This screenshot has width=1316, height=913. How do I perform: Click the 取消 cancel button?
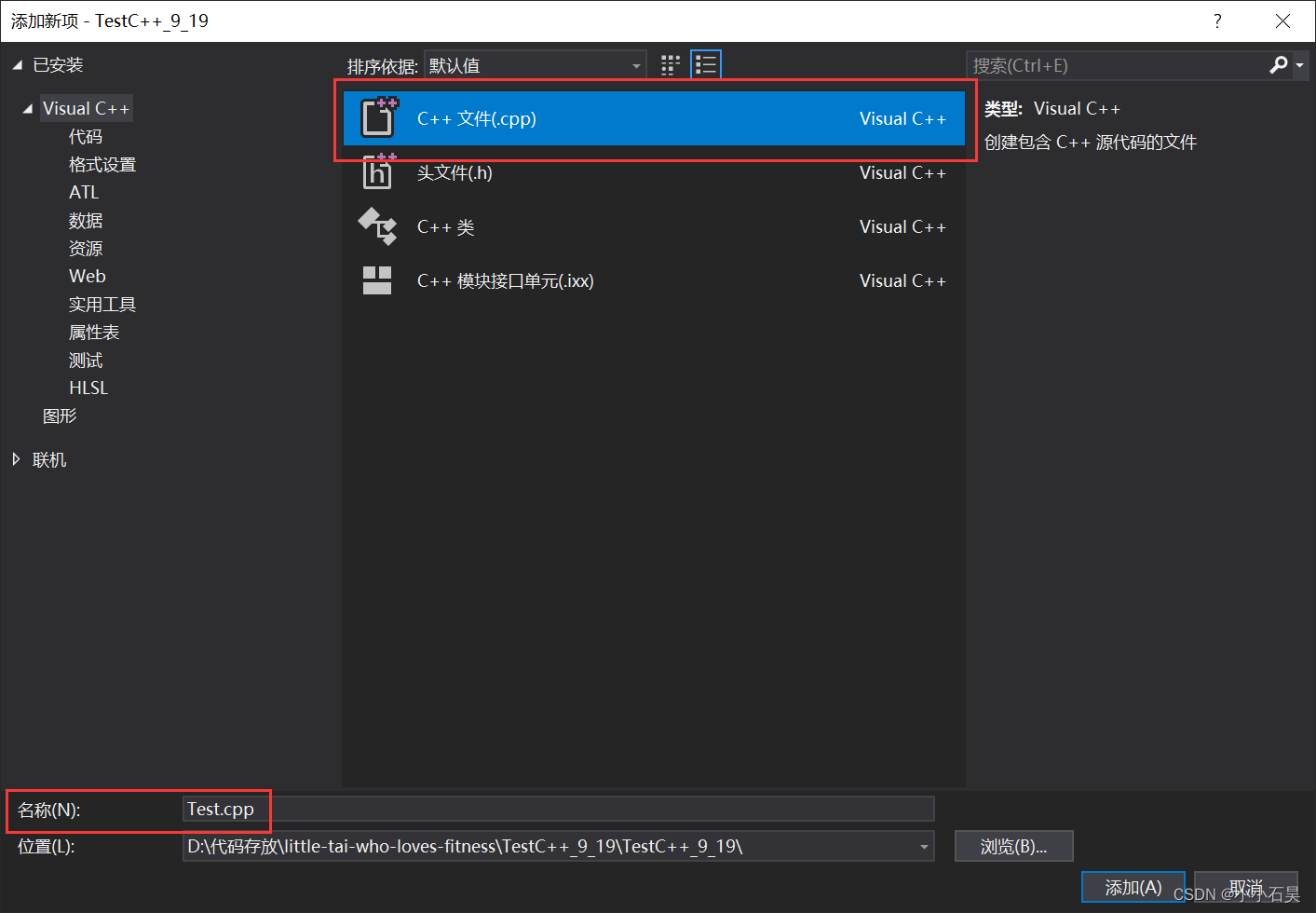[1246, 887]
